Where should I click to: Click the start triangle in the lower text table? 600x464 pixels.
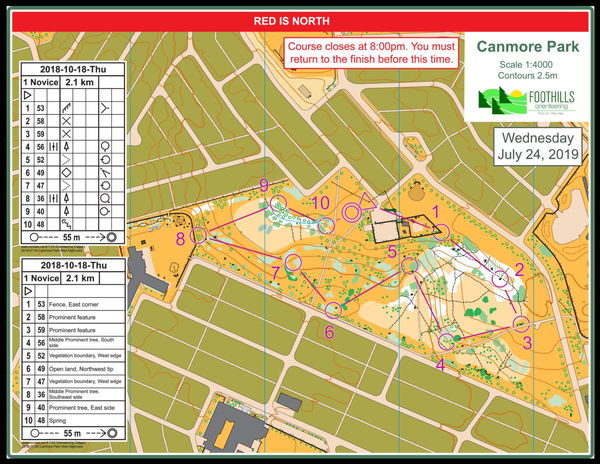[28, 291]
